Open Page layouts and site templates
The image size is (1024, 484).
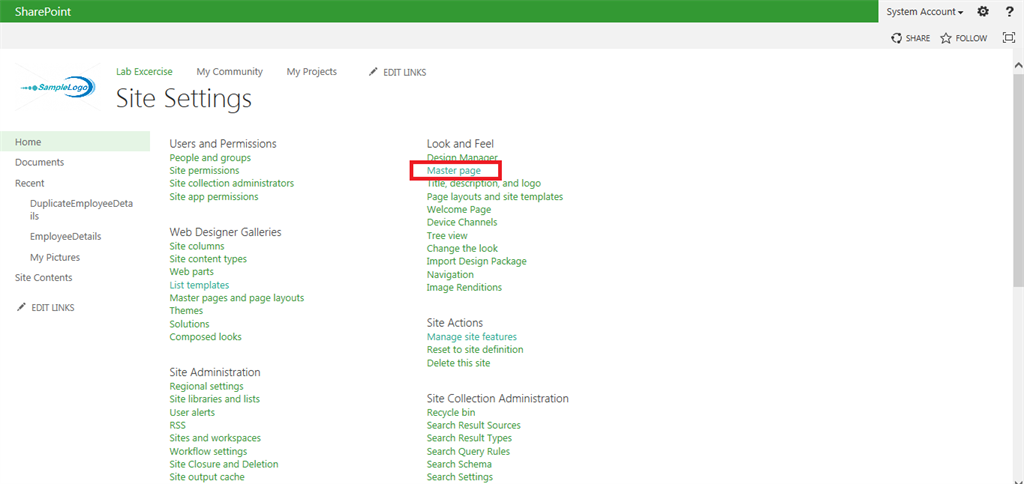click(495, 197)
